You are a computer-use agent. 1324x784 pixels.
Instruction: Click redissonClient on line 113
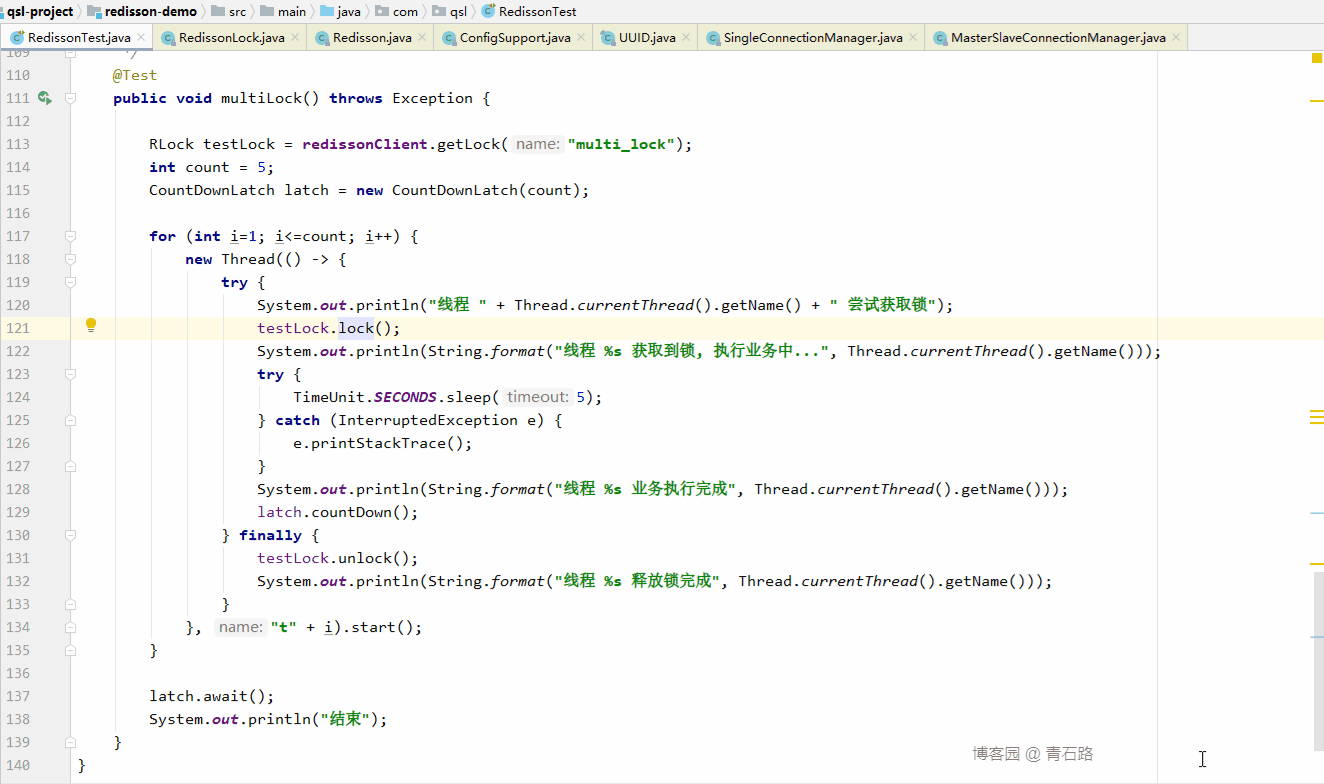[x=365, y=144]
